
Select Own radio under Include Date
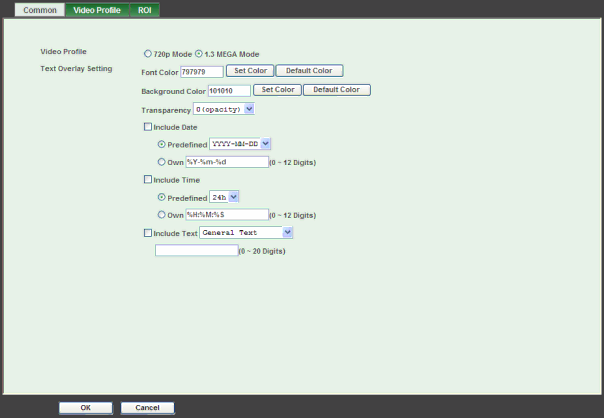pos(161,162)
